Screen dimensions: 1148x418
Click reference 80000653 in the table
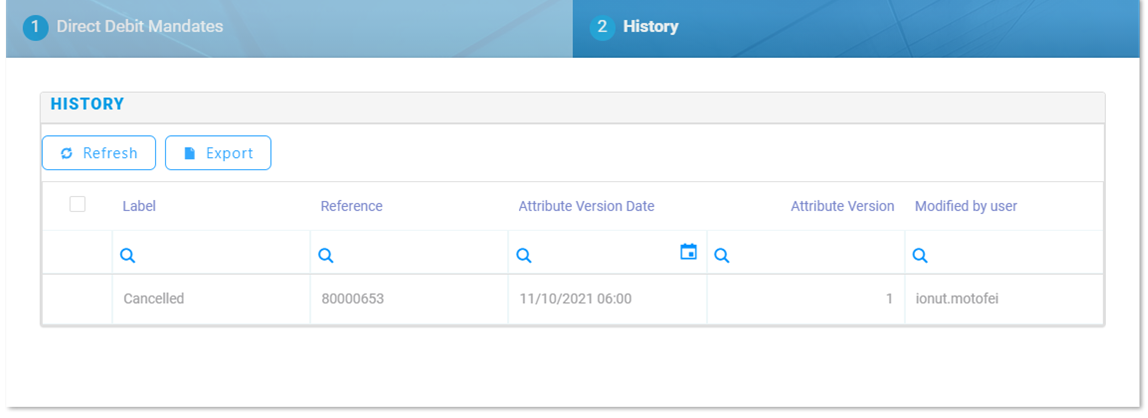[x=352, y=298]
